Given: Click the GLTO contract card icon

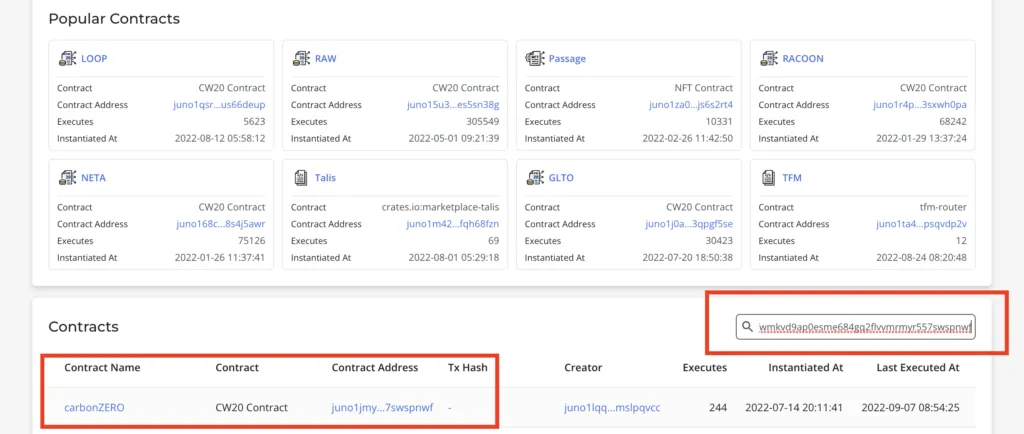Looking at the screenshot, I should pos(535,178).
